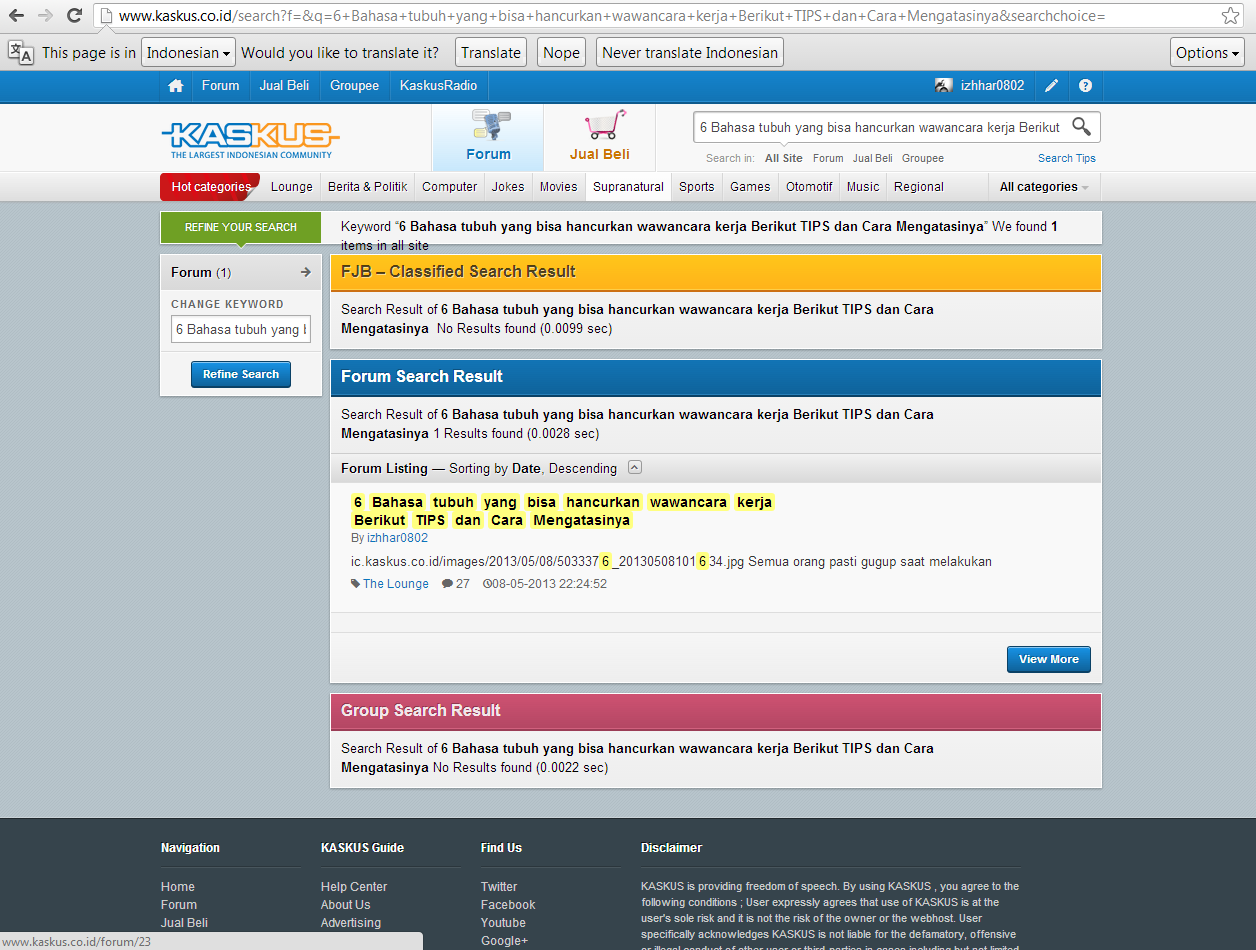1256x950 pixels.
Task: Click the Date sort label
Action: pyautogui.click(x=526, y=468)
